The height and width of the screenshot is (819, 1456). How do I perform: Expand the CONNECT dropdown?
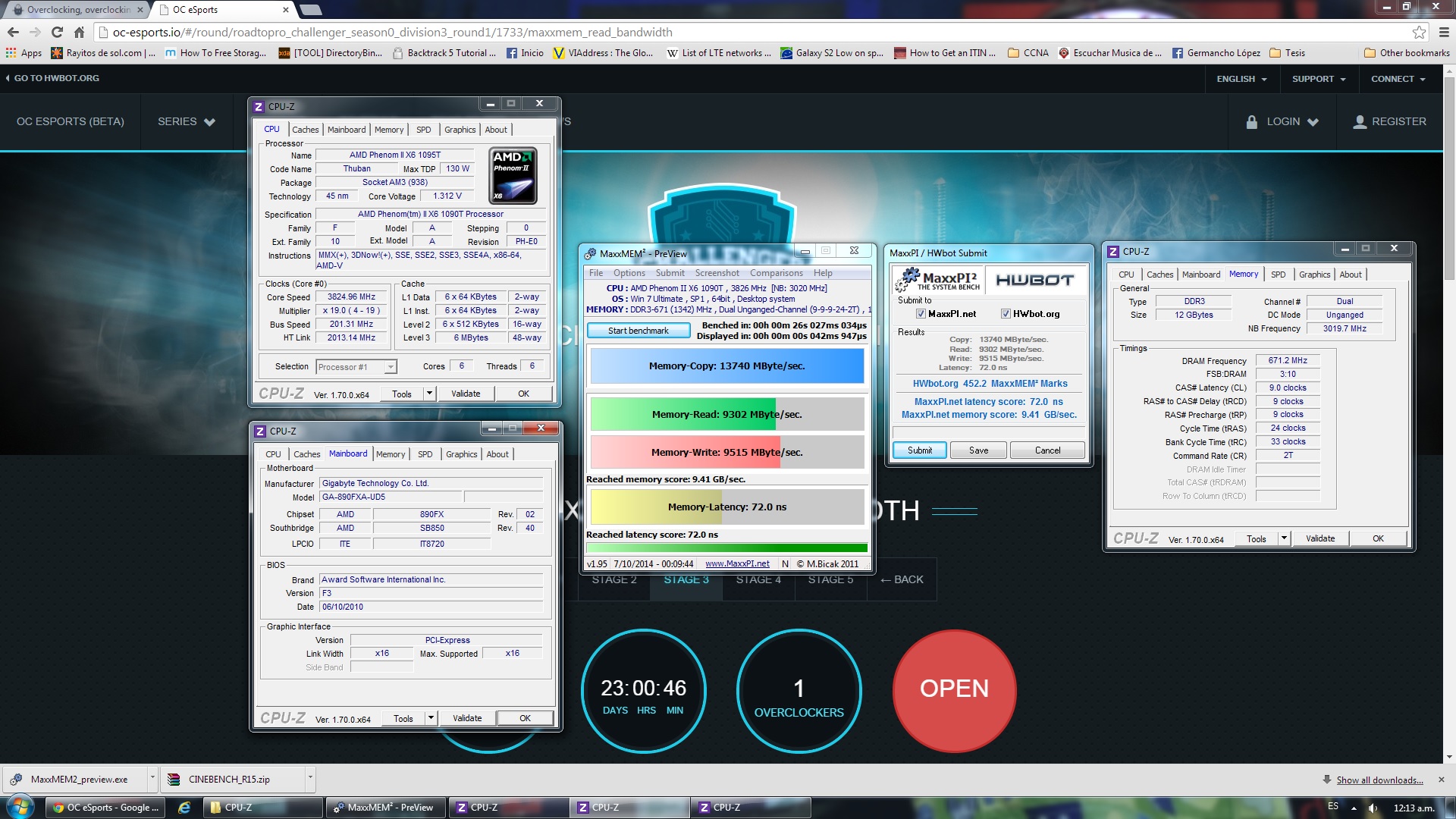[x=1398, y=79]
